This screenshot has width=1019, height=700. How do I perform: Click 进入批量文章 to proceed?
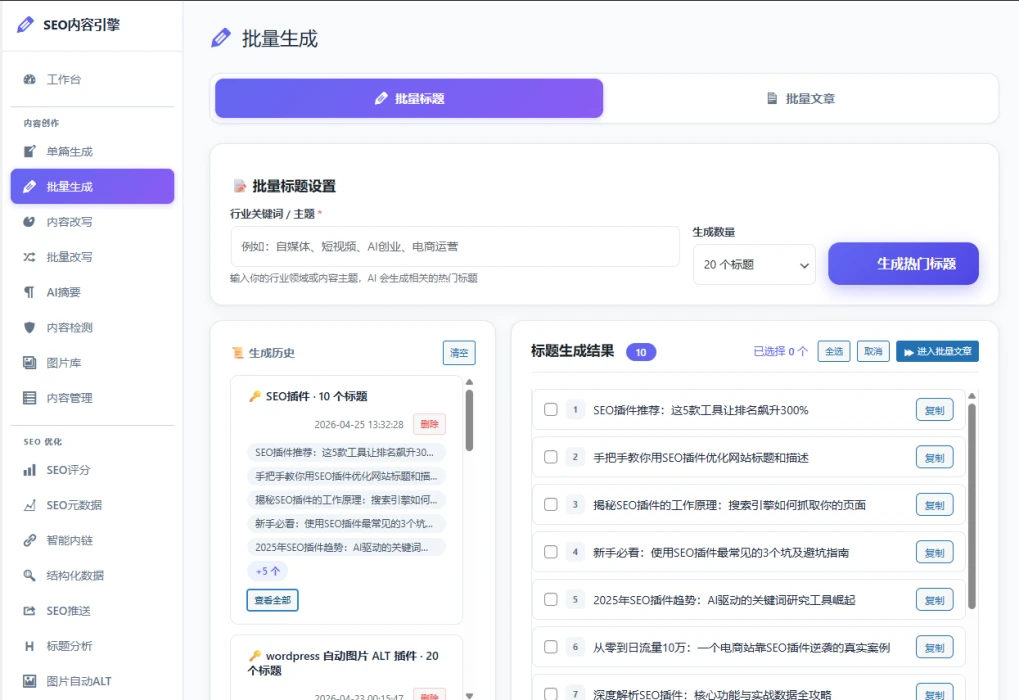pyautogui.click(x=938, y=351)
